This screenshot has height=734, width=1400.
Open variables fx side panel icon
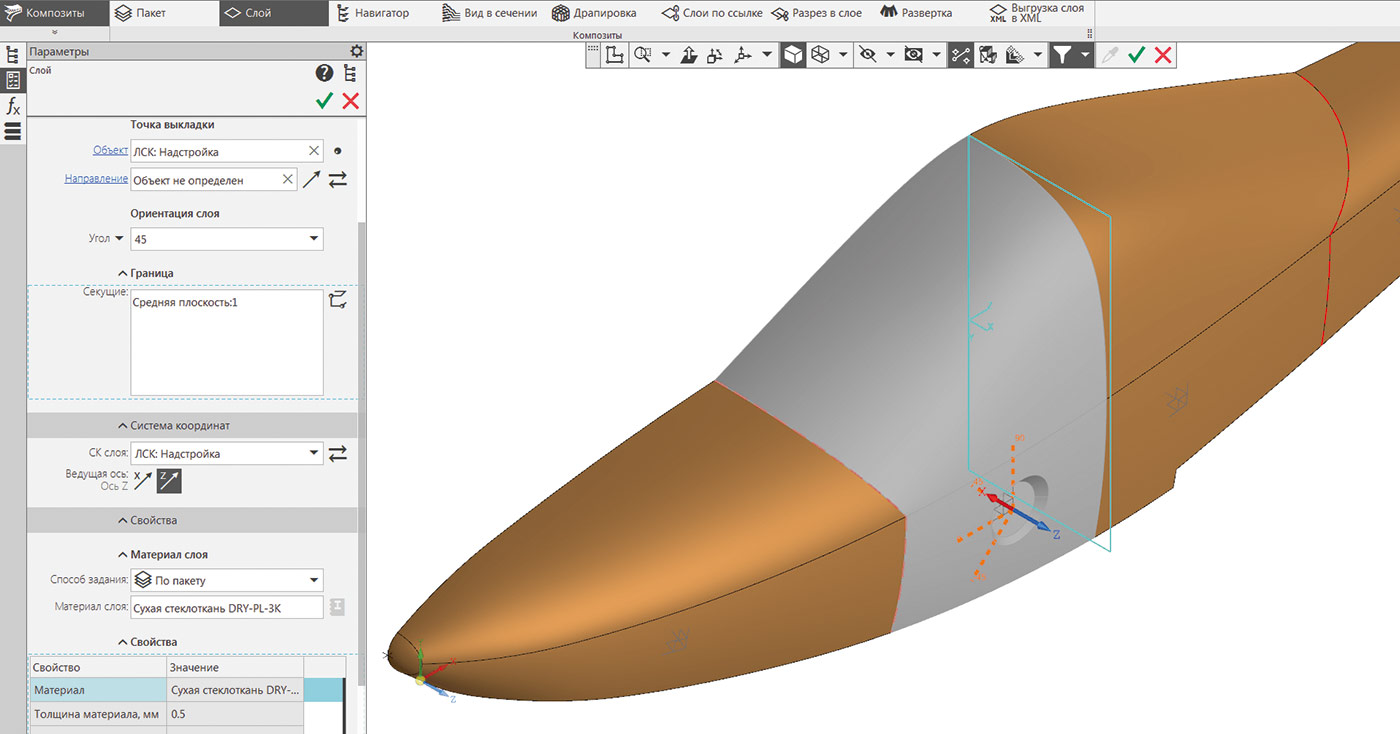tap(13, 106)
